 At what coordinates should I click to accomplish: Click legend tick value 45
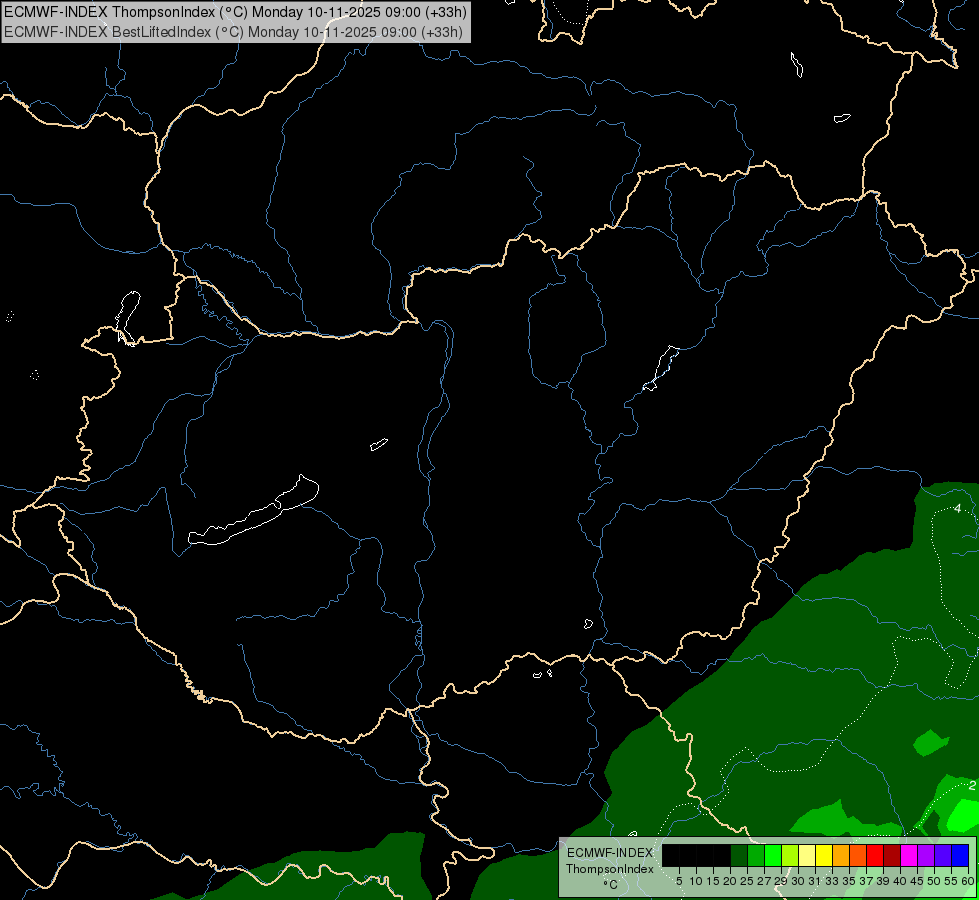918,881
